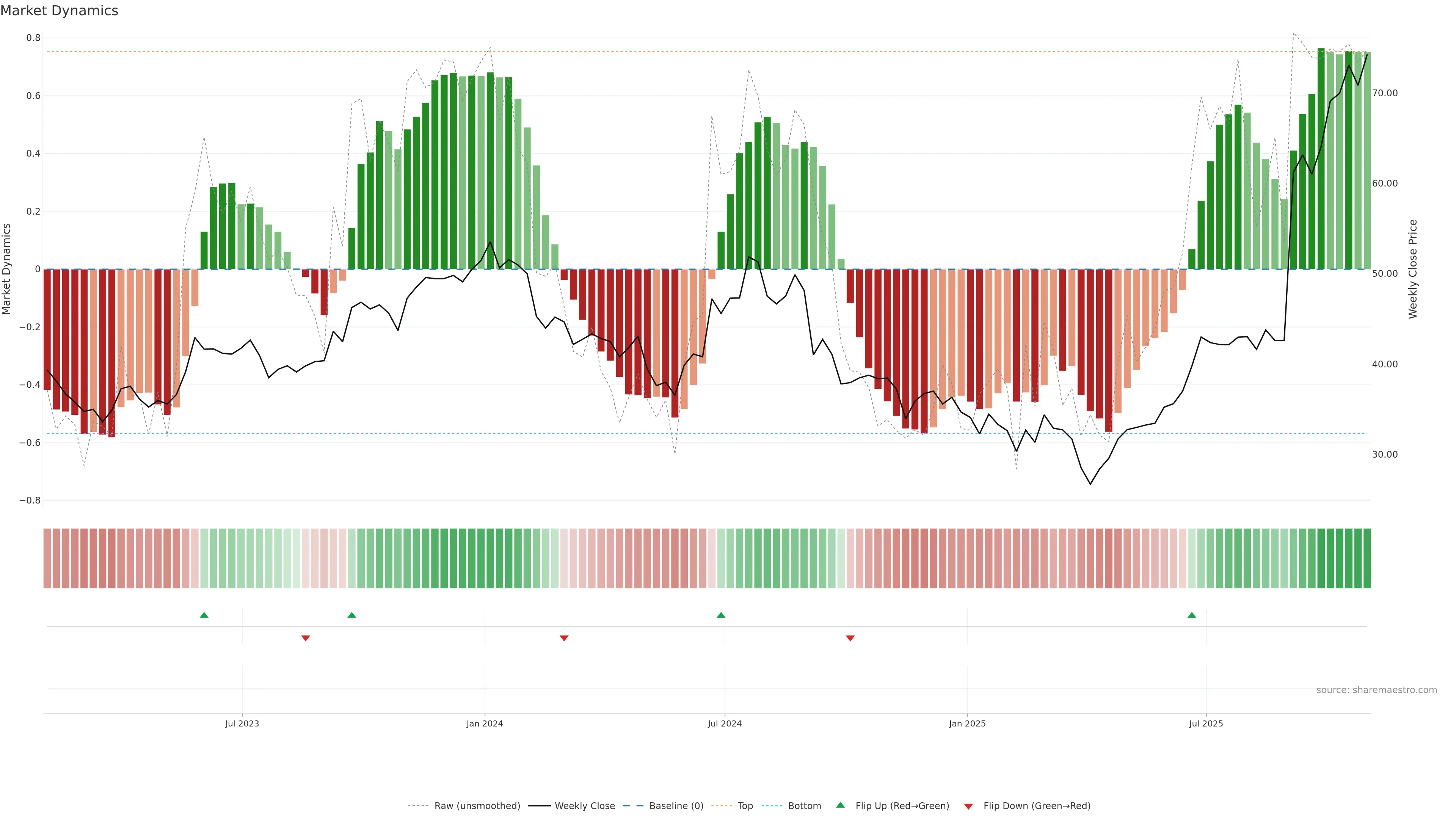Click the red flip-down marker after Jan 2024
The width and height of the screenshot is (1456, 819).
563,638
